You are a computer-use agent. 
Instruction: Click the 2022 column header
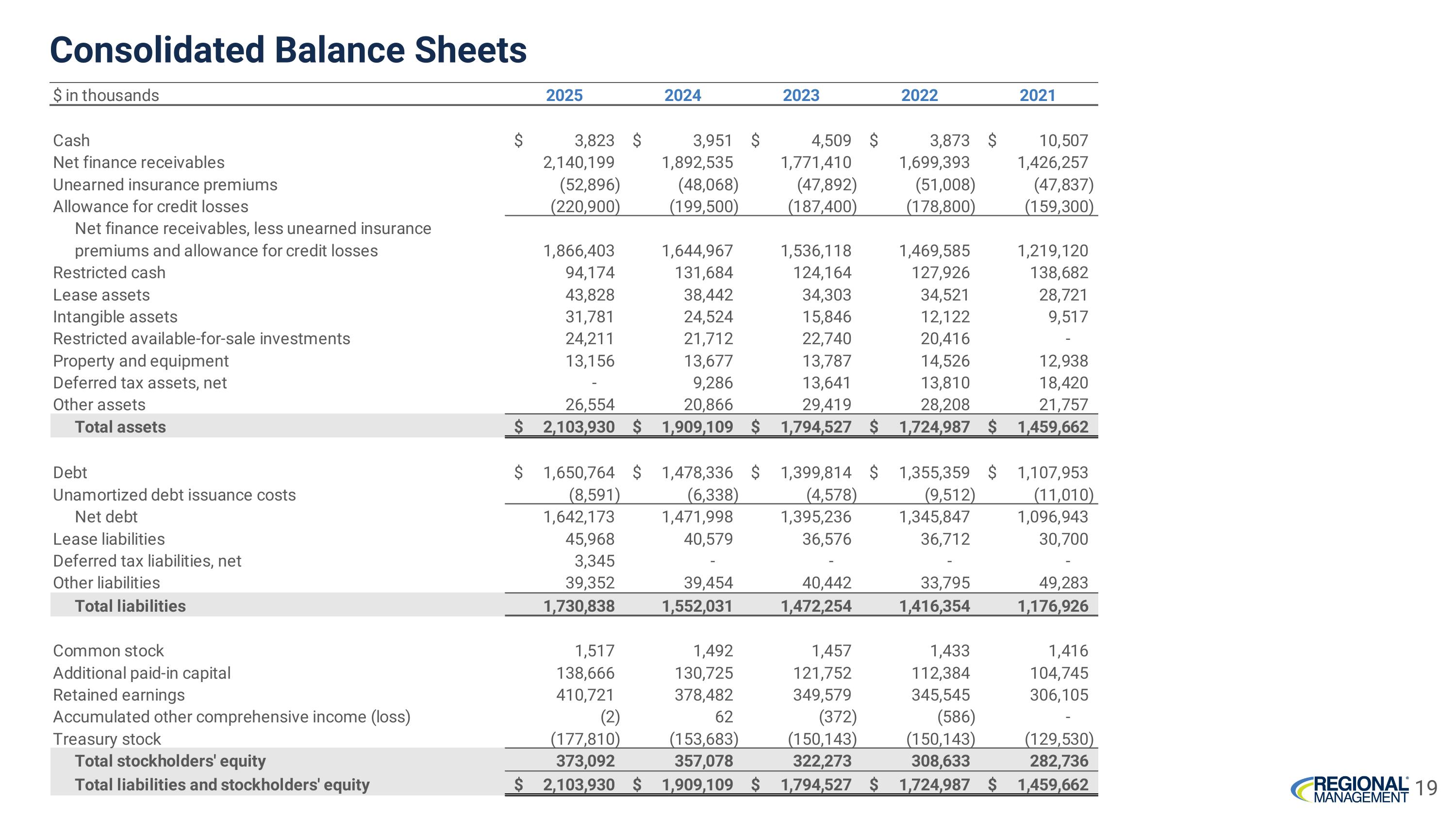click(x=919, y=95)
